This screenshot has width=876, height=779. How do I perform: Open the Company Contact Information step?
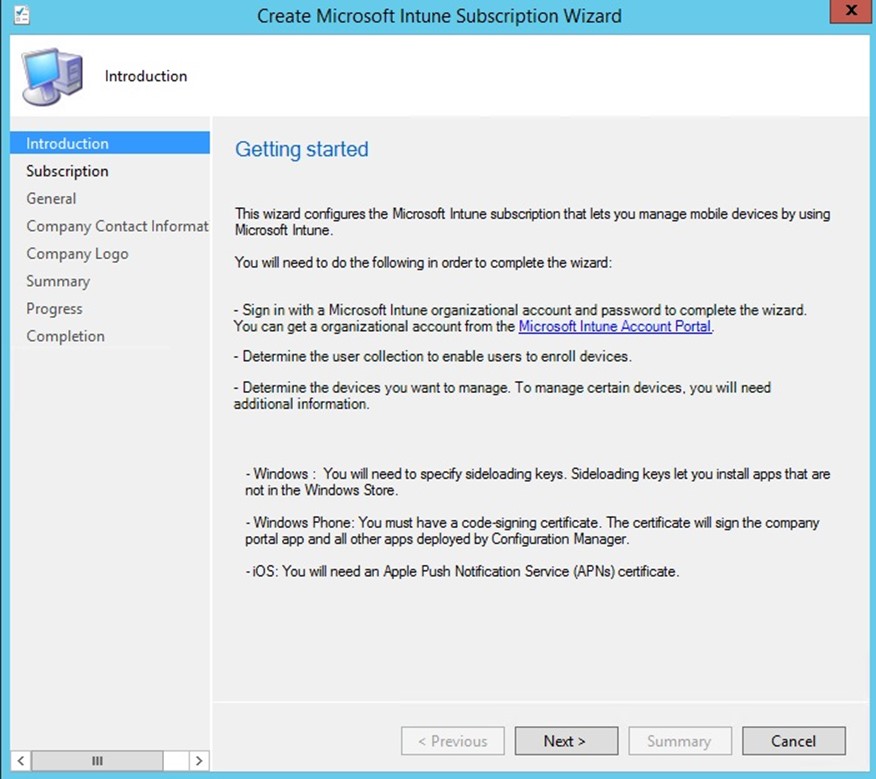(x=117, y=226)
